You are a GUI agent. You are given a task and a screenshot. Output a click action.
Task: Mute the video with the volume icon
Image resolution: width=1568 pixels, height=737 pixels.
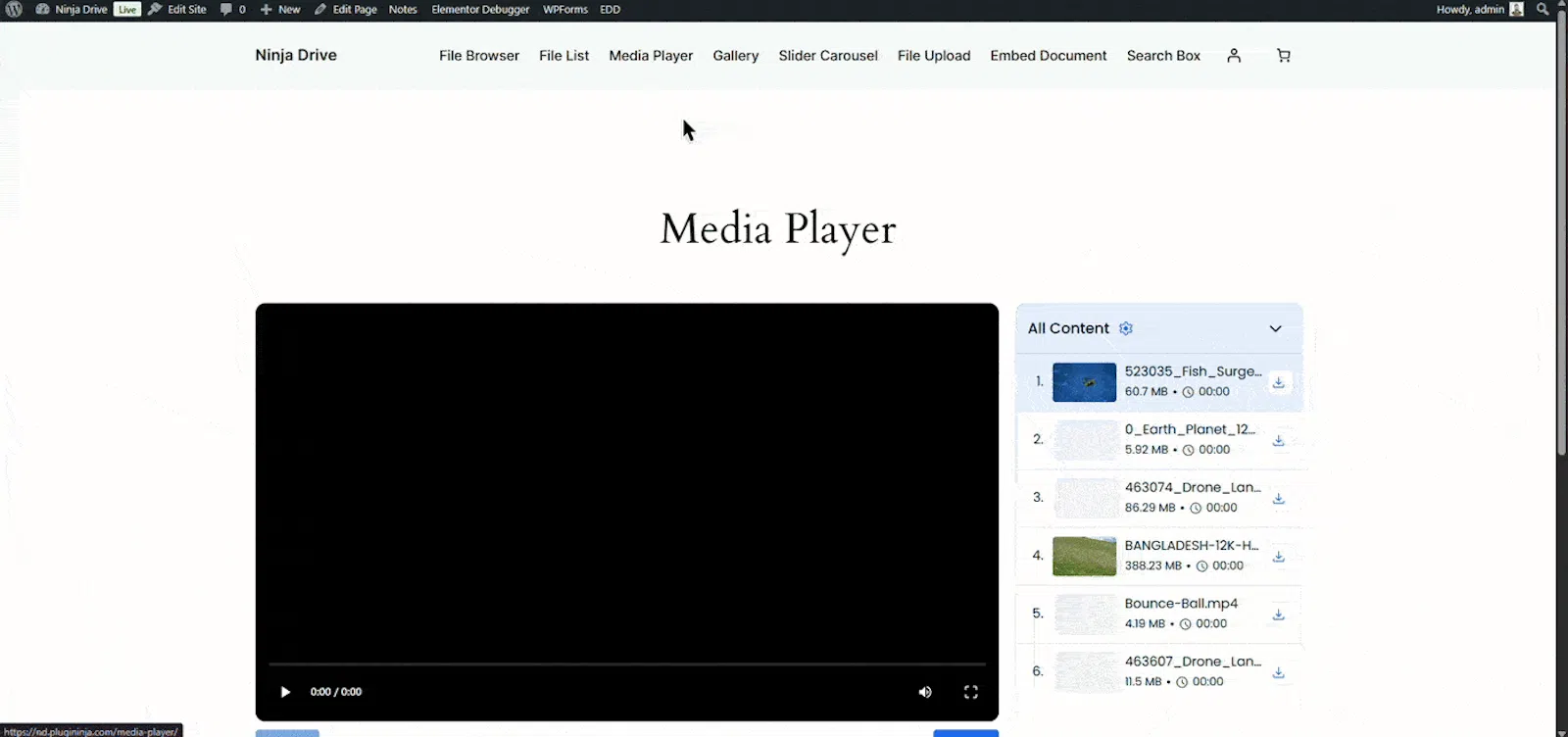925,692
